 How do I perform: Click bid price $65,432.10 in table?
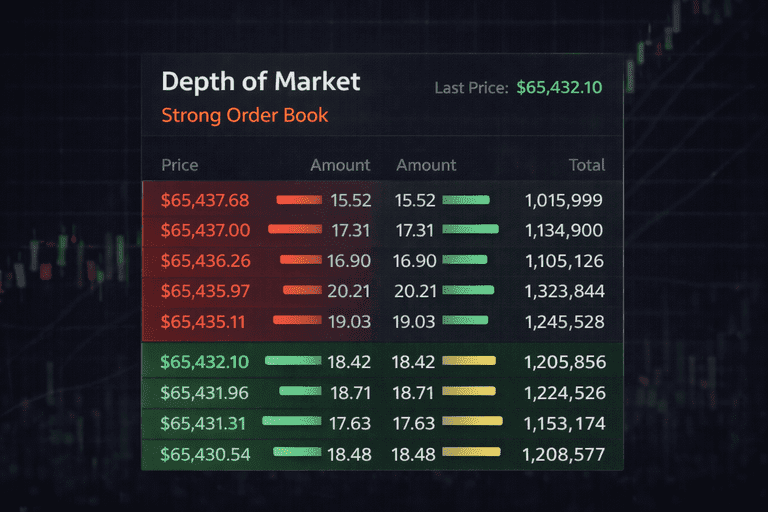pos(205,362)
